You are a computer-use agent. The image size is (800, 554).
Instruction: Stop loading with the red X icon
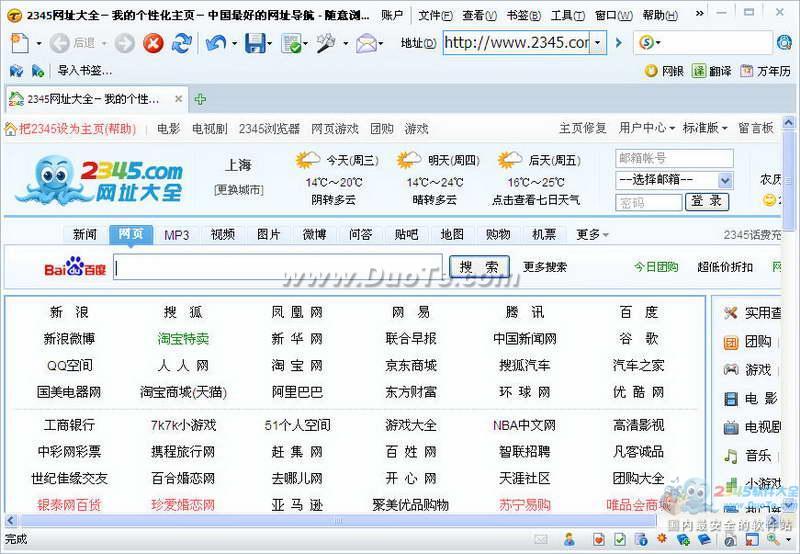click(153, 43)
